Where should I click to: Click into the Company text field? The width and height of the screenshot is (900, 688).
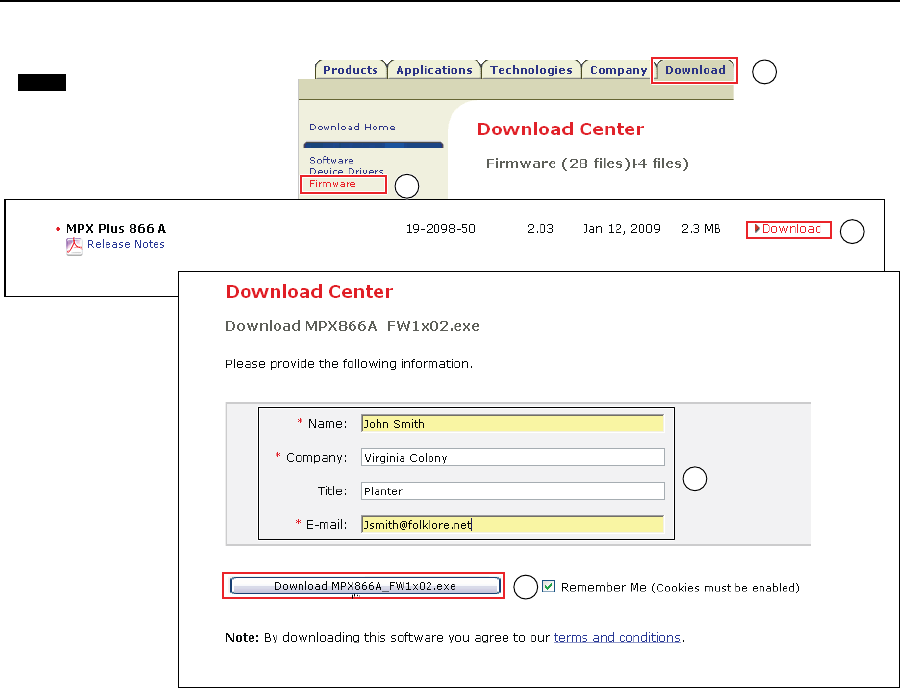pos(512,457)
